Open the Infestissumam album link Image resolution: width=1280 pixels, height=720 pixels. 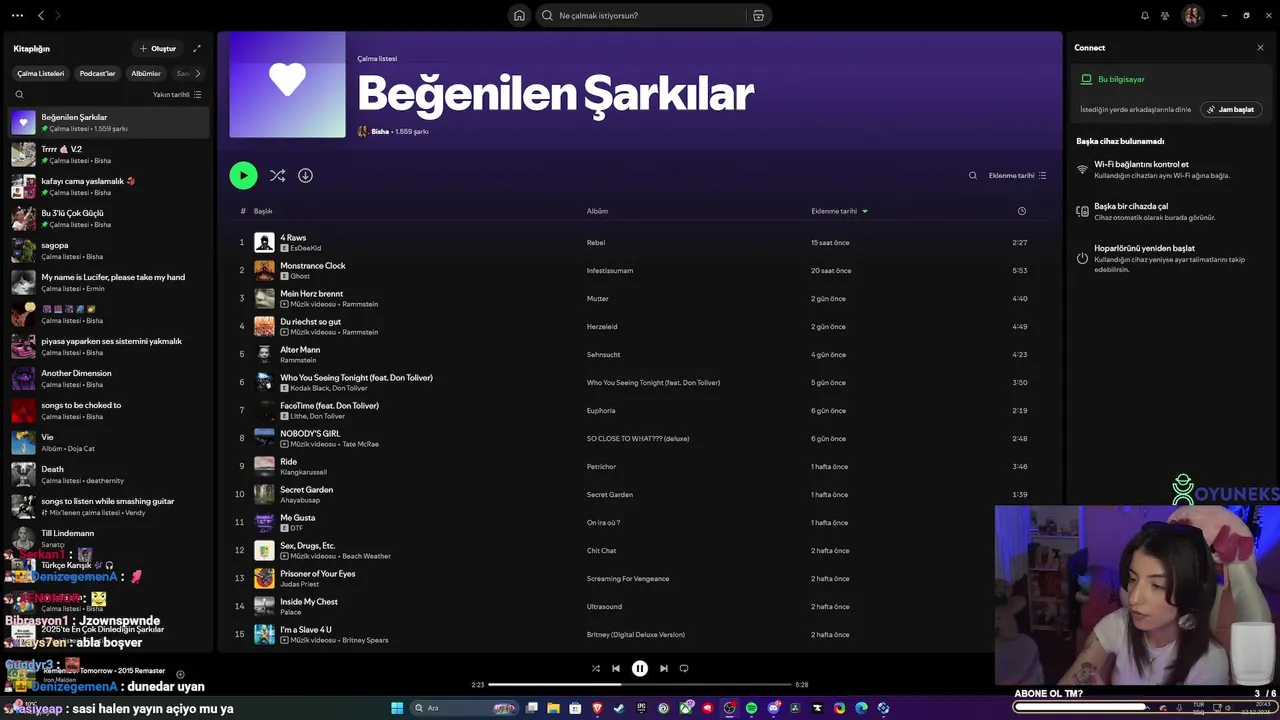pos(609,270)
